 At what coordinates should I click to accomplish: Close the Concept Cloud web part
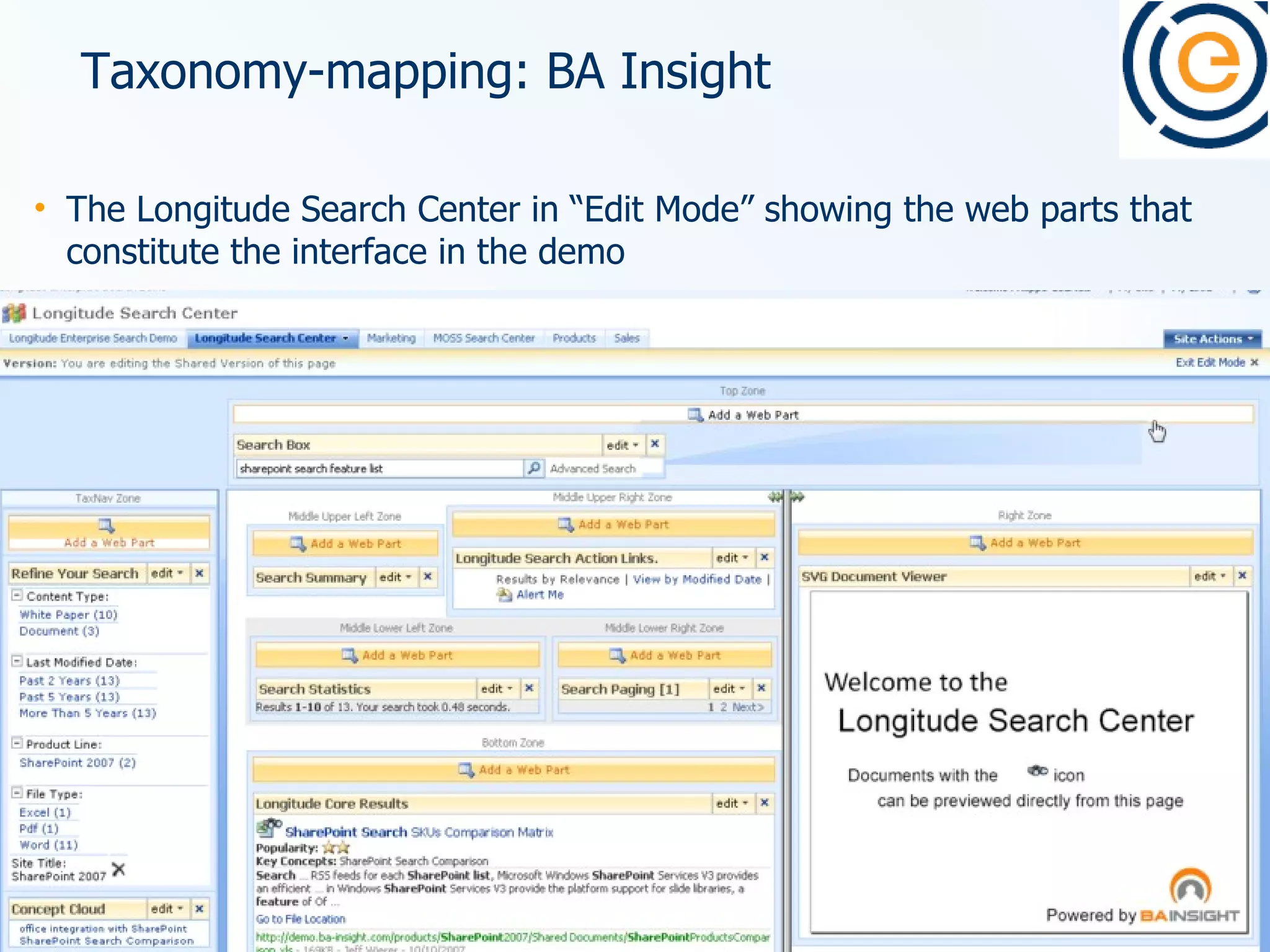tap(200, 909)
